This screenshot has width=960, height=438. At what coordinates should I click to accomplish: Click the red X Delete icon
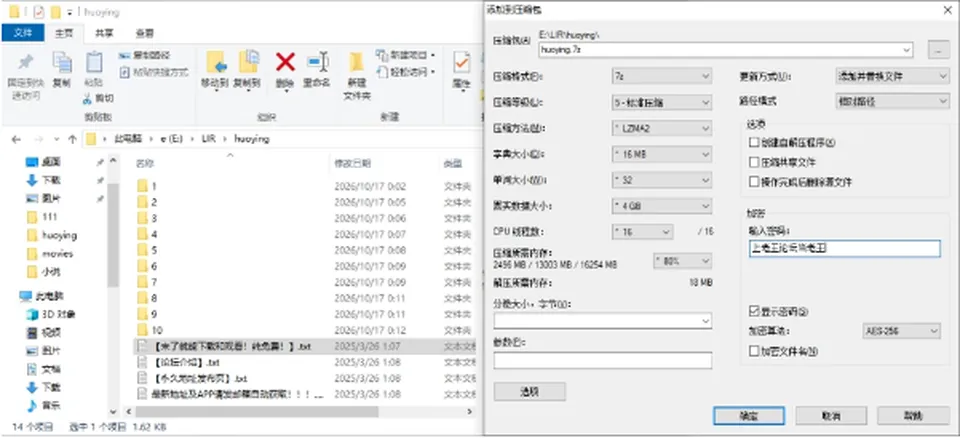[x=285, y=62]
